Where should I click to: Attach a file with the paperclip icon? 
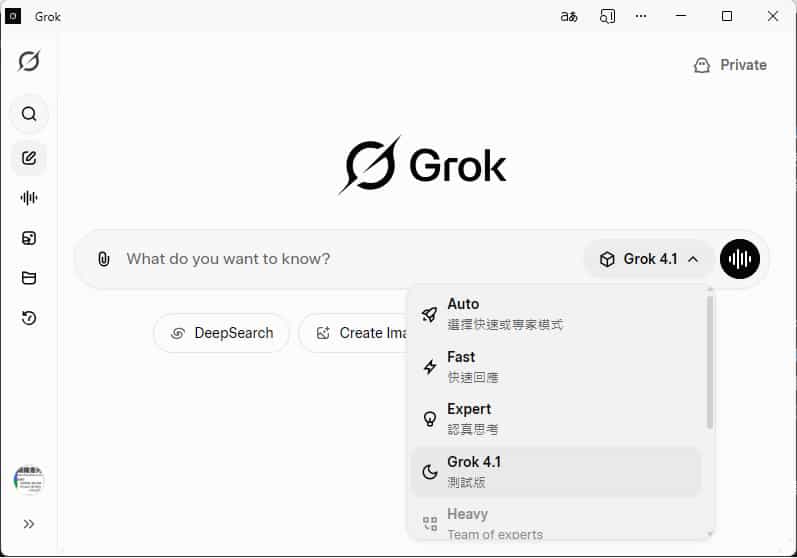104,259
